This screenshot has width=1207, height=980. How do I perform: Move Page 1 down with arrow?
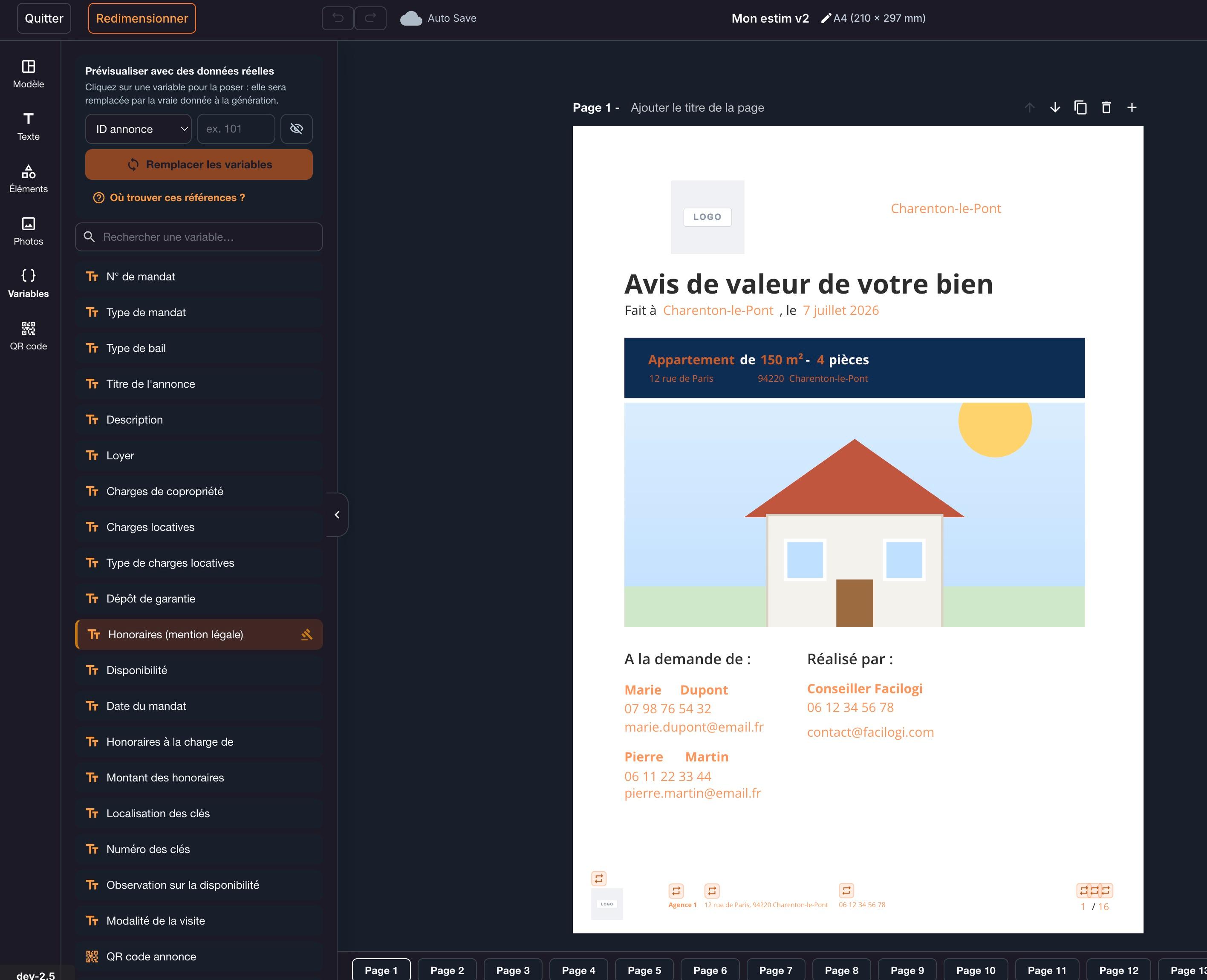click(x=1054, y=107)
